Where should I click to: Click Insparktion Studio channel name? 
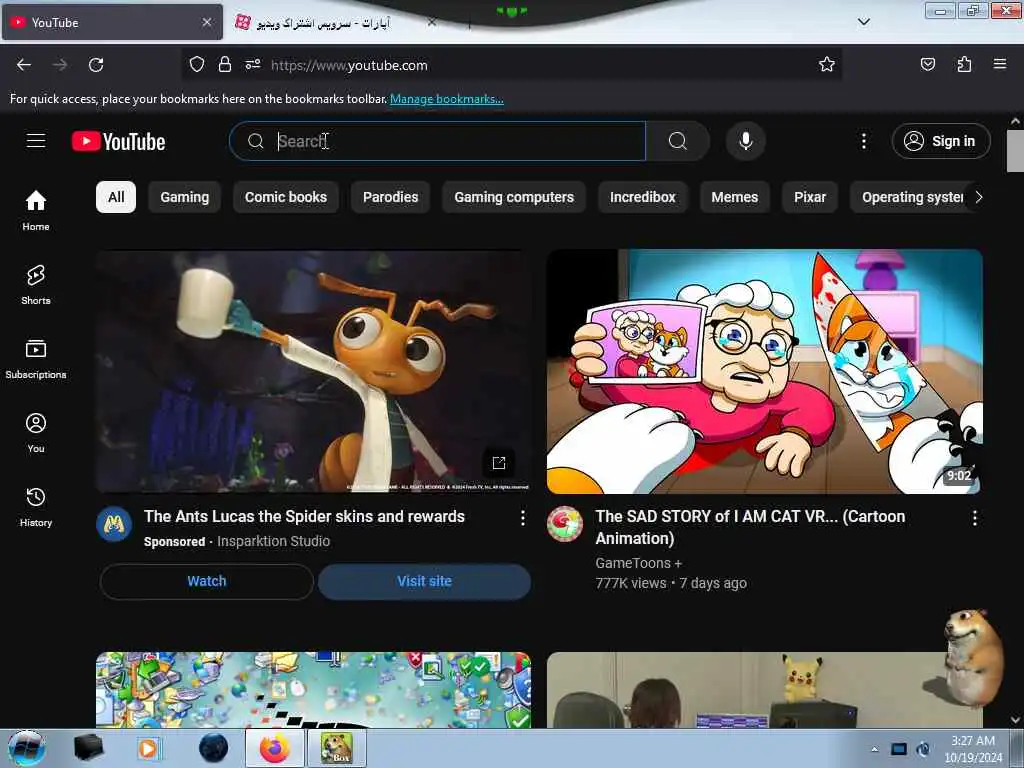point(274,541)
